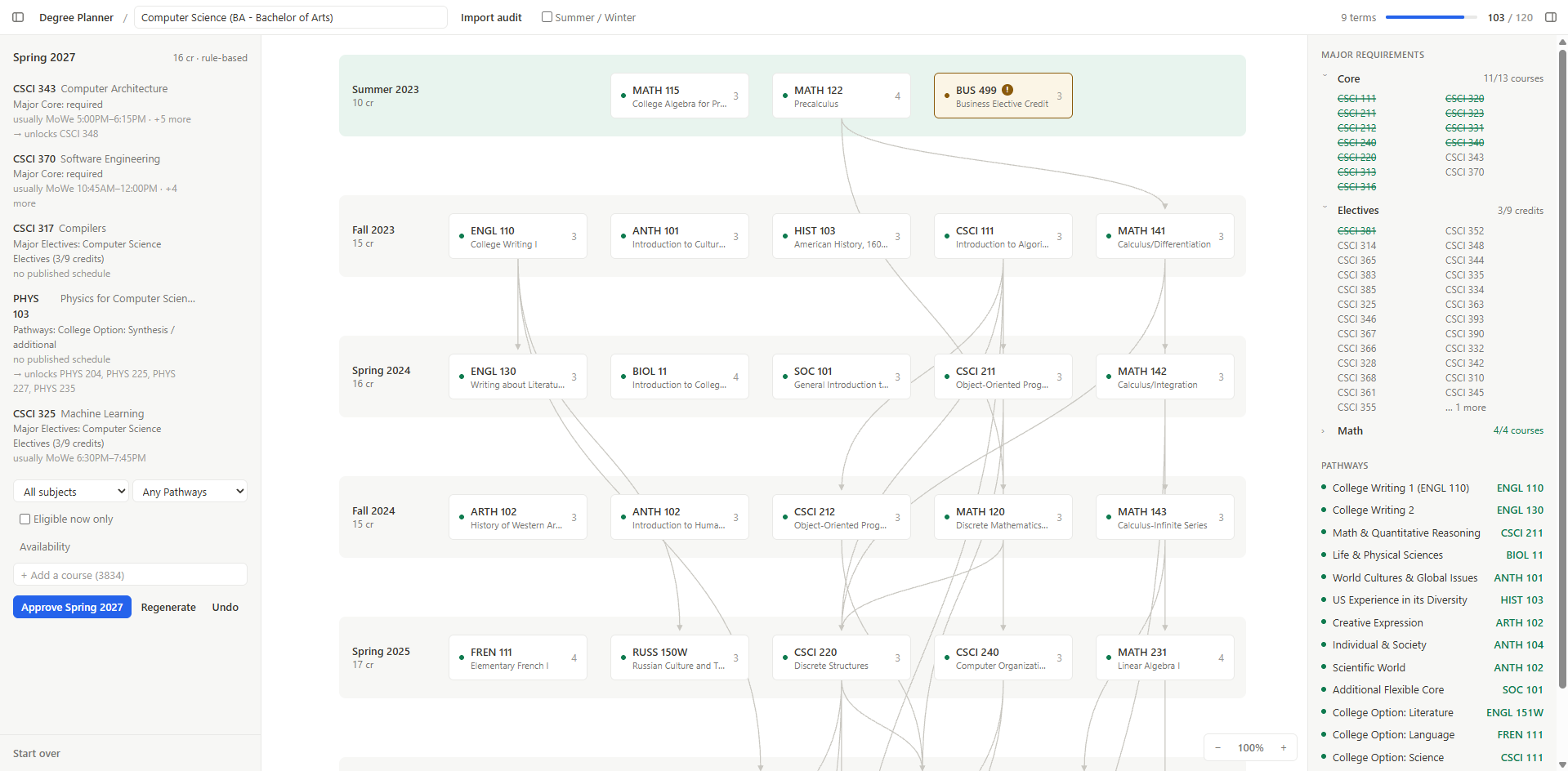This screenshot has width=1568, height=771.
Task: Open the Degree Planner breadcrumb
Action: [76, 17]
